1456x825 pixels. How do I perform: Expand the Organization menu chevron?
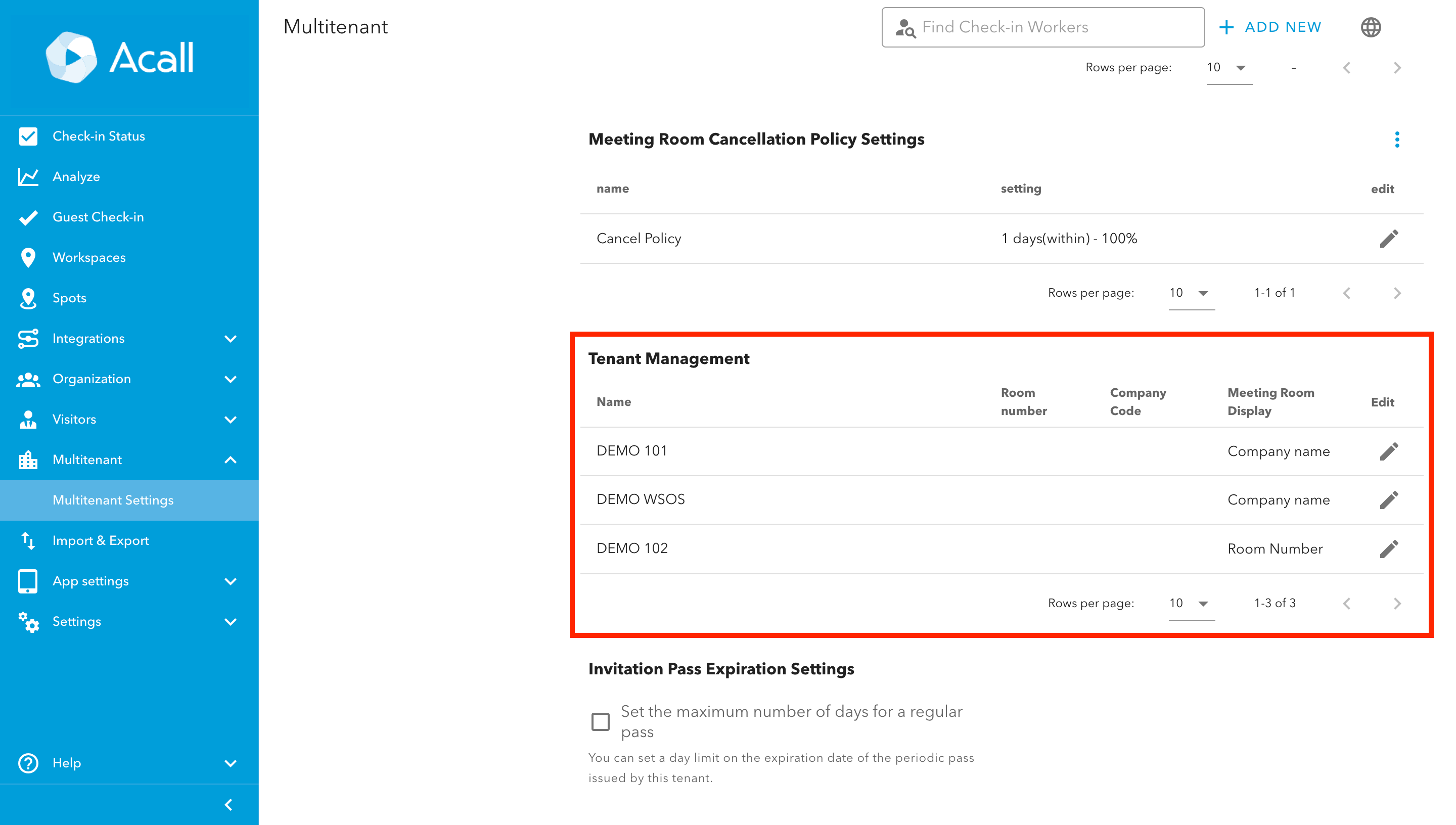pos(230,379)
